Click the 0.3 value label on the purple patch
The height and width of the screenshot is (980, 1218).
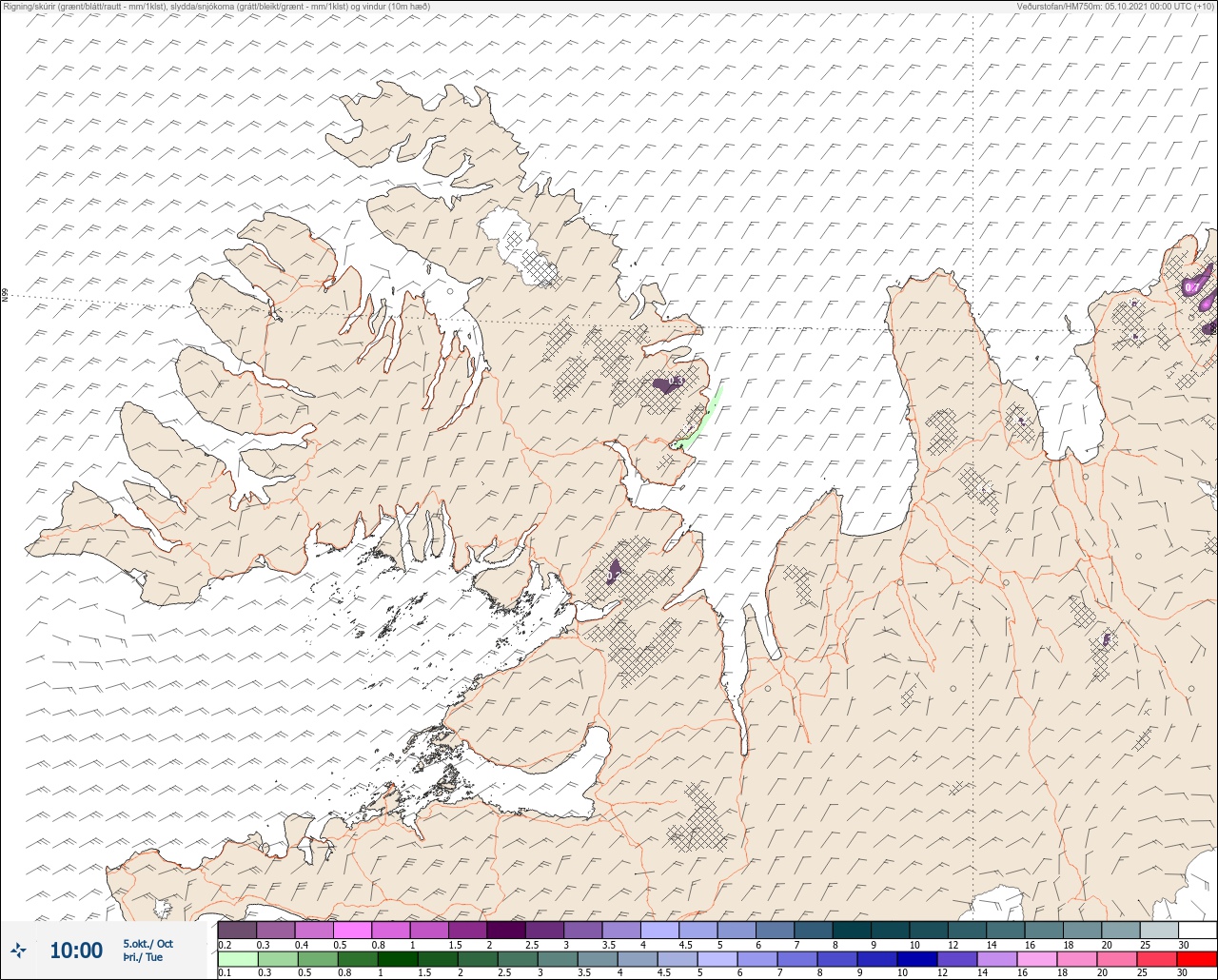coord(676,382)
